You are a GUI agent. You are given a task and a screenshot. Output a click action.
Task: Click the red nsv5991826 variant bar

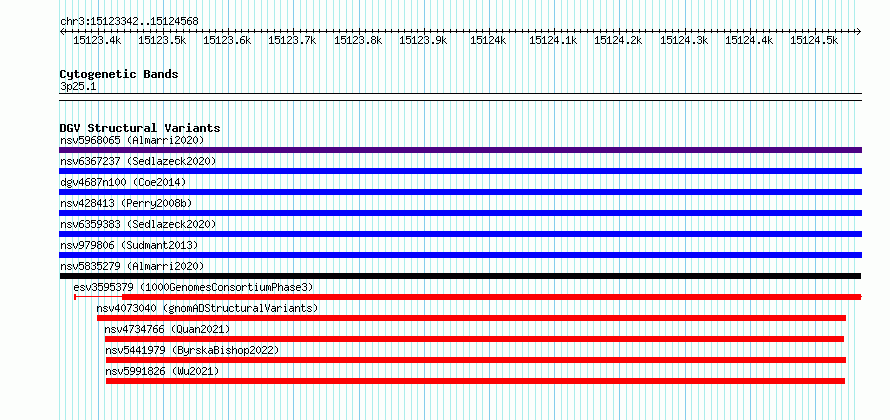click(475, 381)
